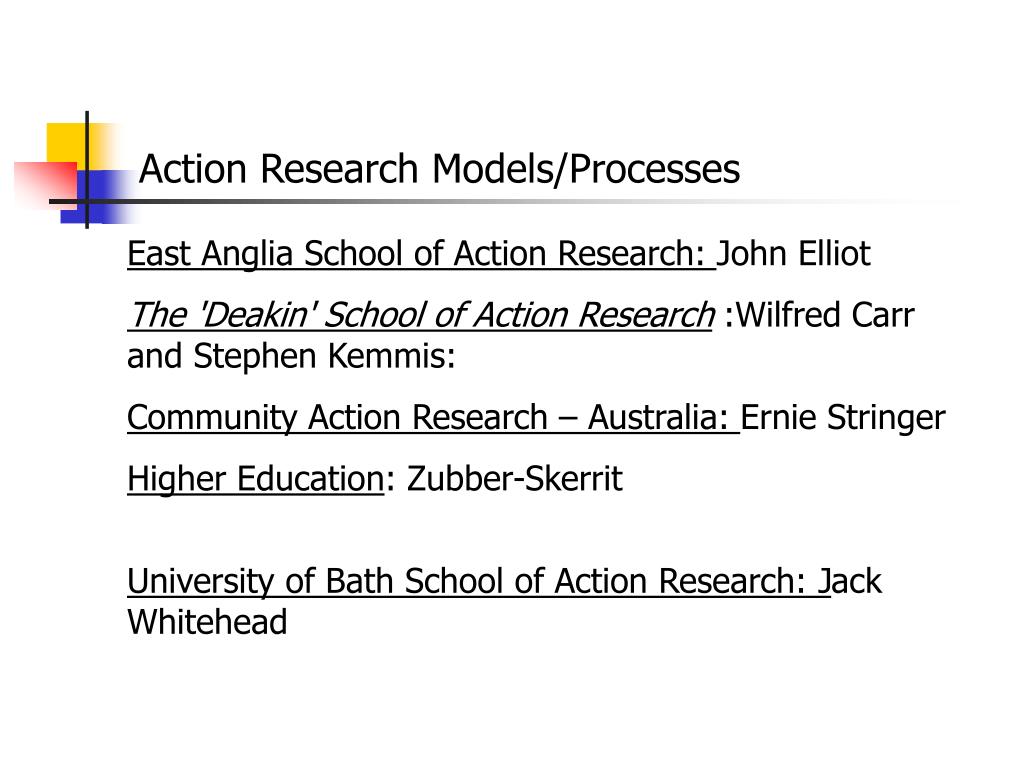The image size is (1024, 768).
Task: Click the name Whitehead
Action: click(207, 622)
